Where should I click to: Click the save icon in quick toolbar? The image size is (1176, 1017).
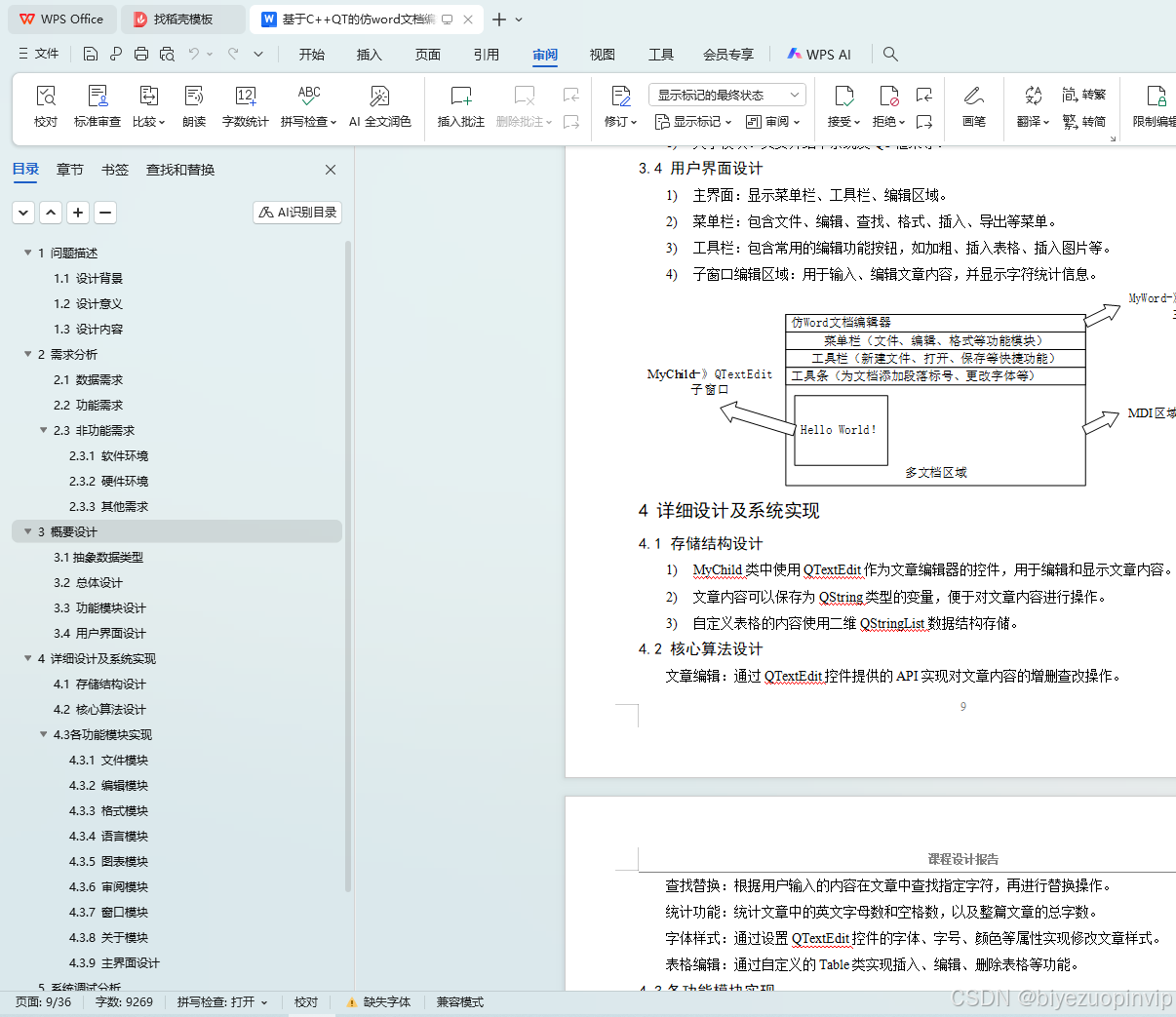pos(91,54)
